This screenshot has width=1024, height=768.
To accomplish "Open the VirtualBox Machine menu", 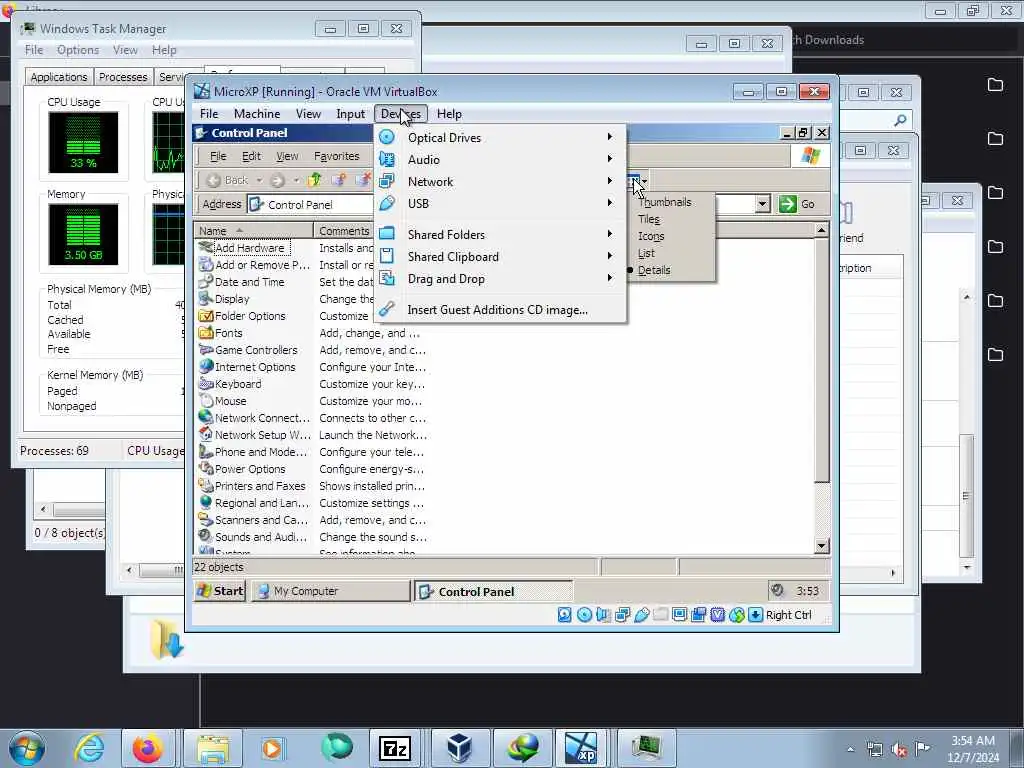I will [257, 114].
